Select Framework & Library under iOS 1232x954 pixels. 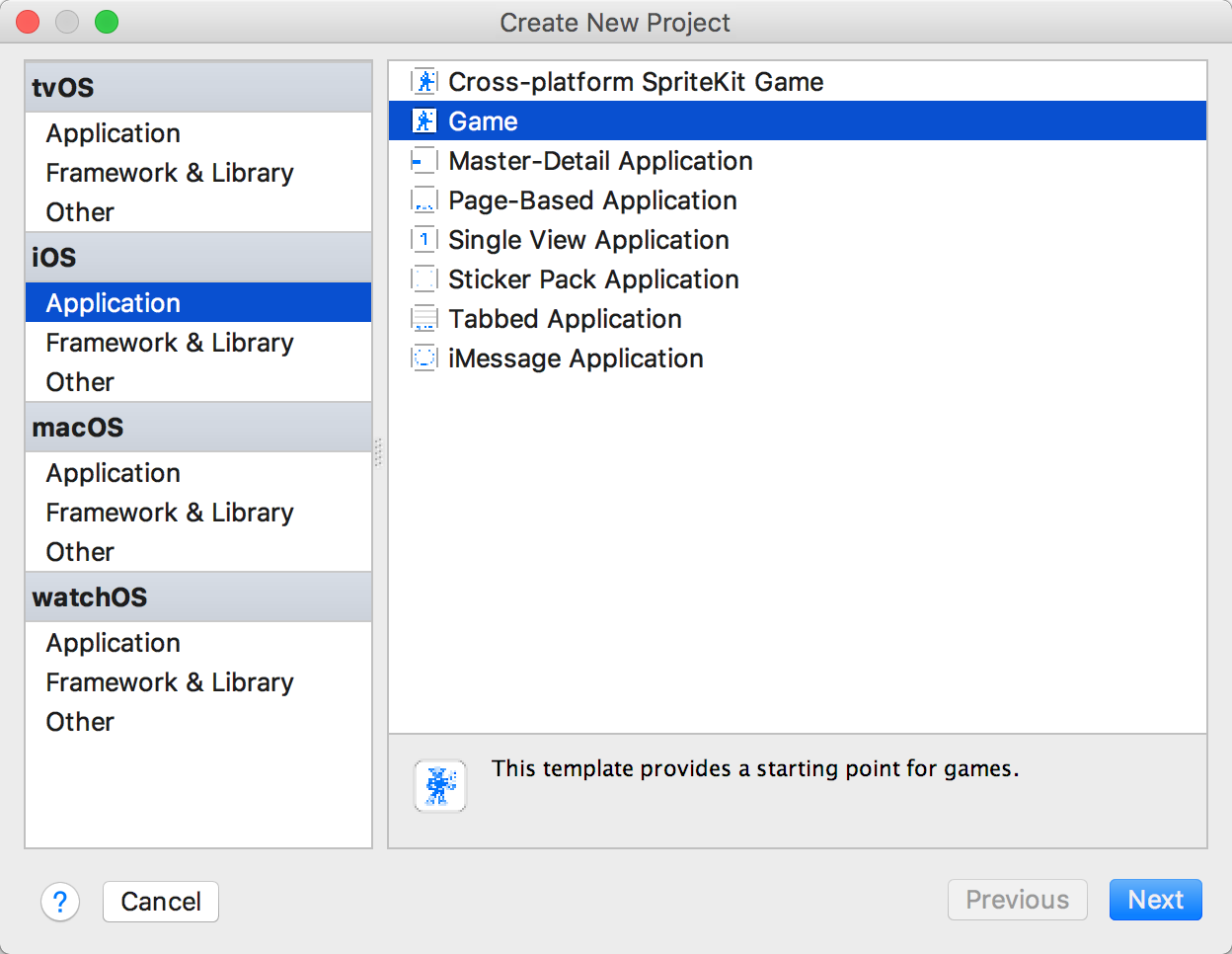tap(198, 342)
